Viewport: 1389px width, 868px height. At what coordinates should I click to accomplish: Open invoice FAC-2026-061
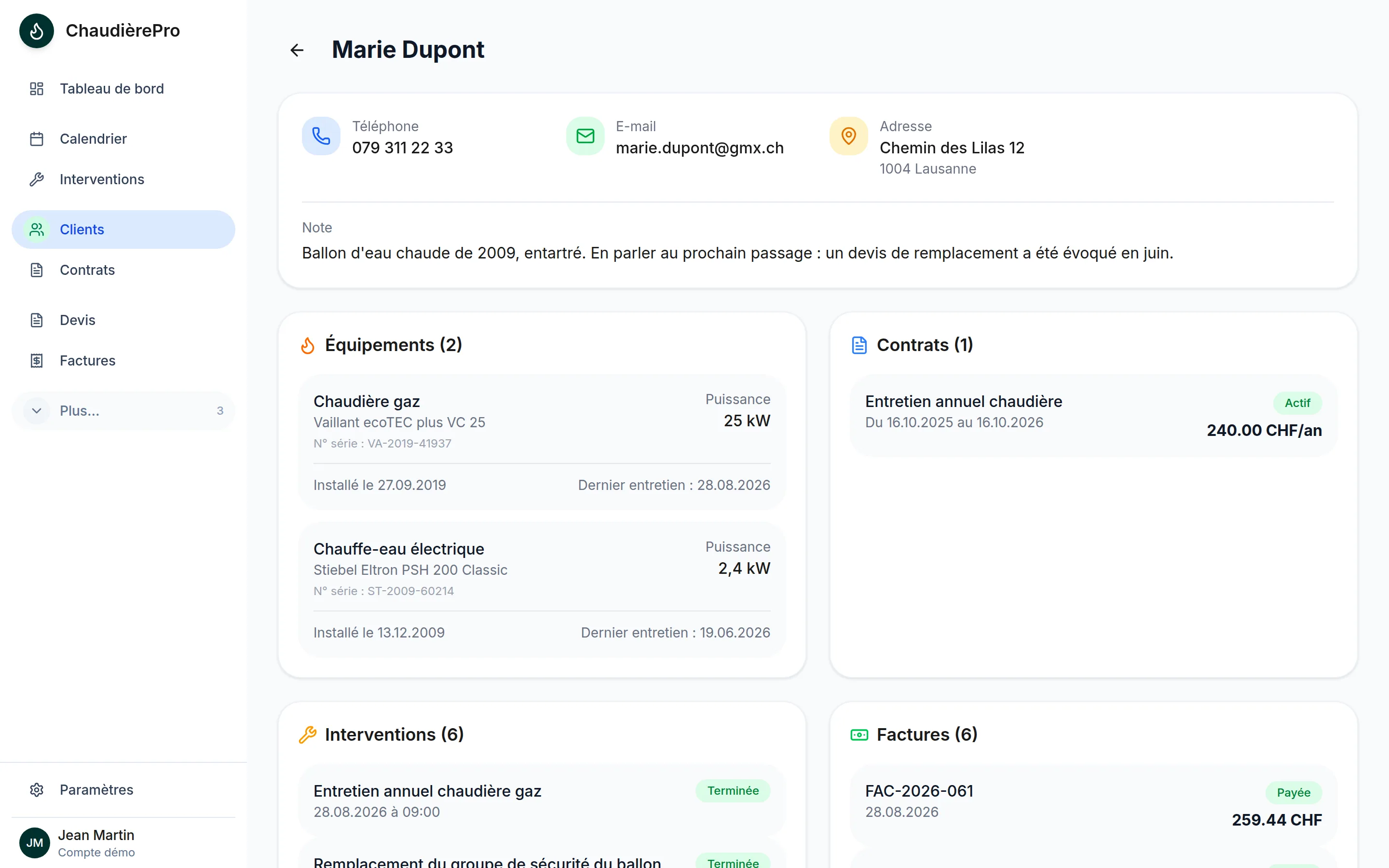(x=1093, y=805)
